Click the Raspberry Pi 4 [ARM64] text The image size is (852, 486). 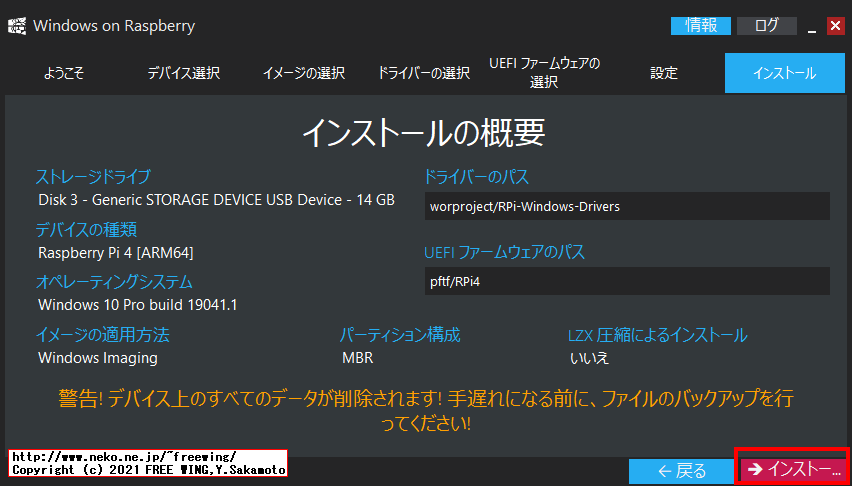tap(116, 252)
